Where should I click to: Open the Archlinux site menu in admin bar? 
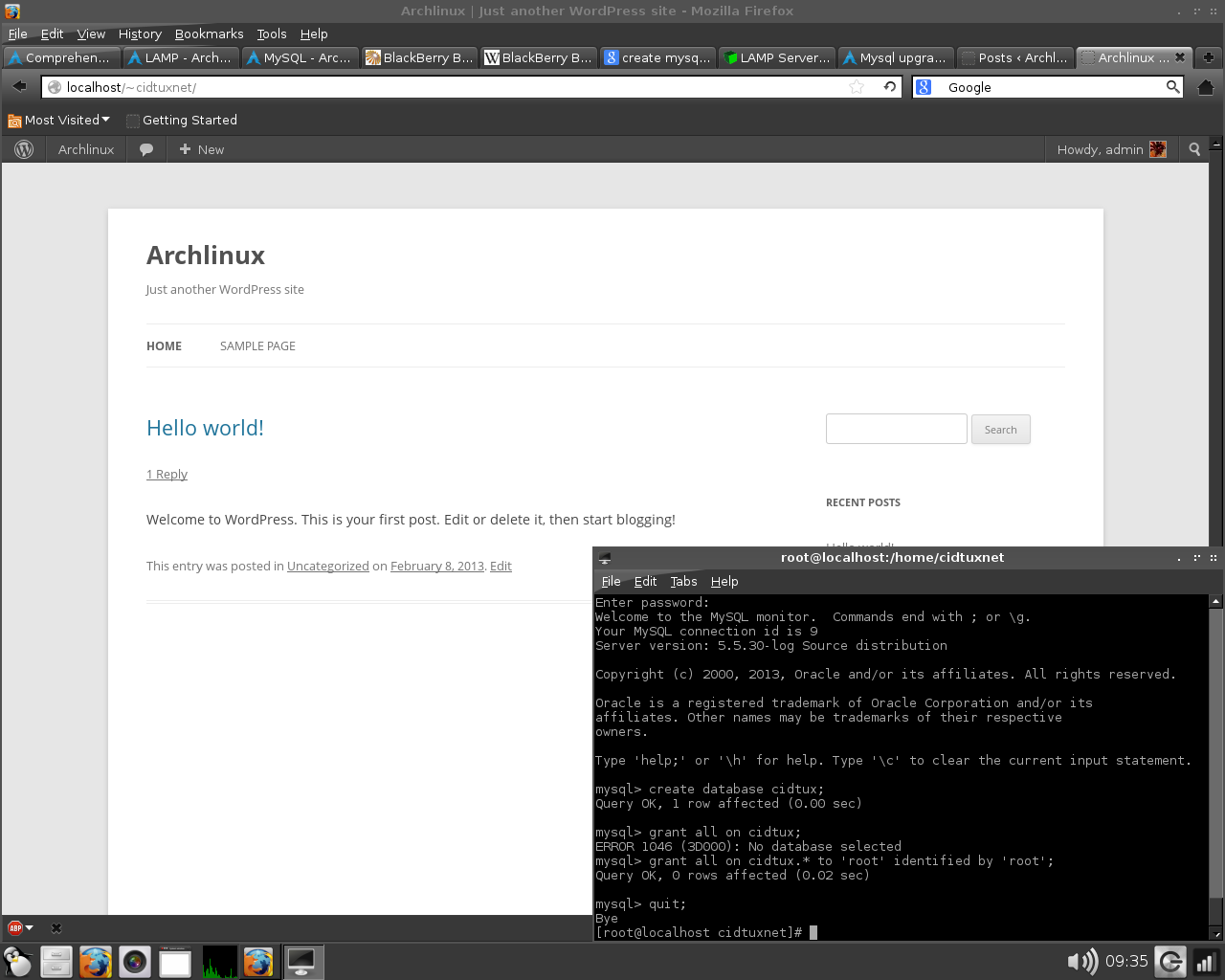point(86,149)
